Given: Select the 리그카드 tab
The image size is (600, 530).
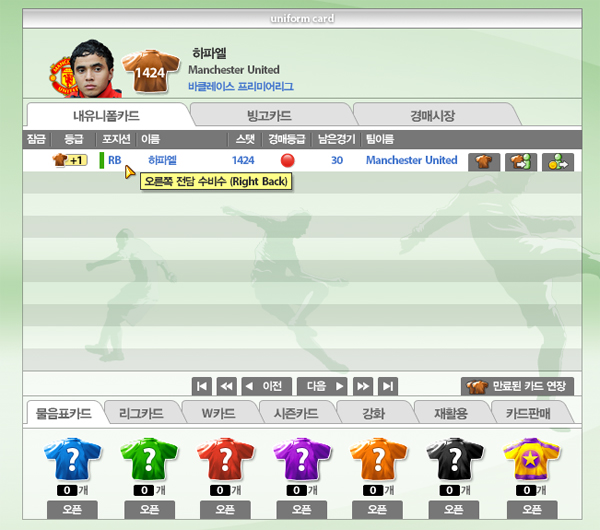Looking at the screenshot, I should (x=141, y=413).
